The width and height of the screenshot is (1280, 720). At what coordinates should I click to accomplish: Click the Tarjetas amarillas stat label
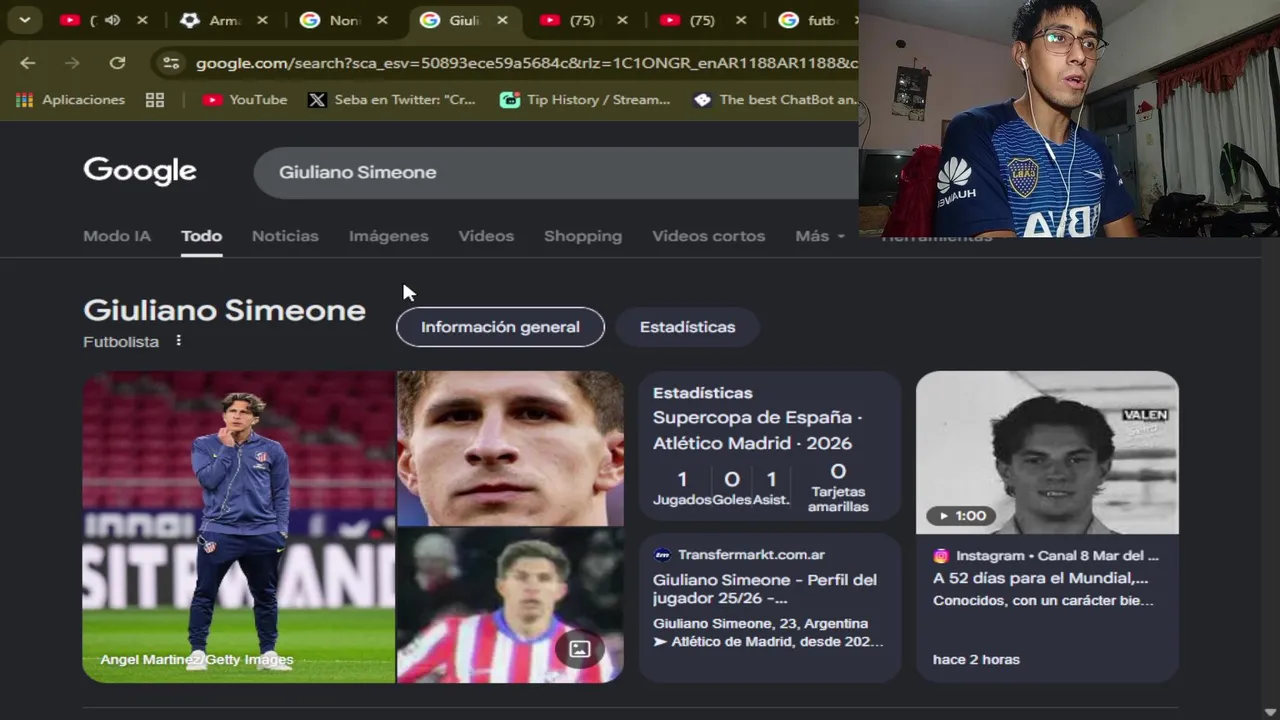[x=839, y=499]
